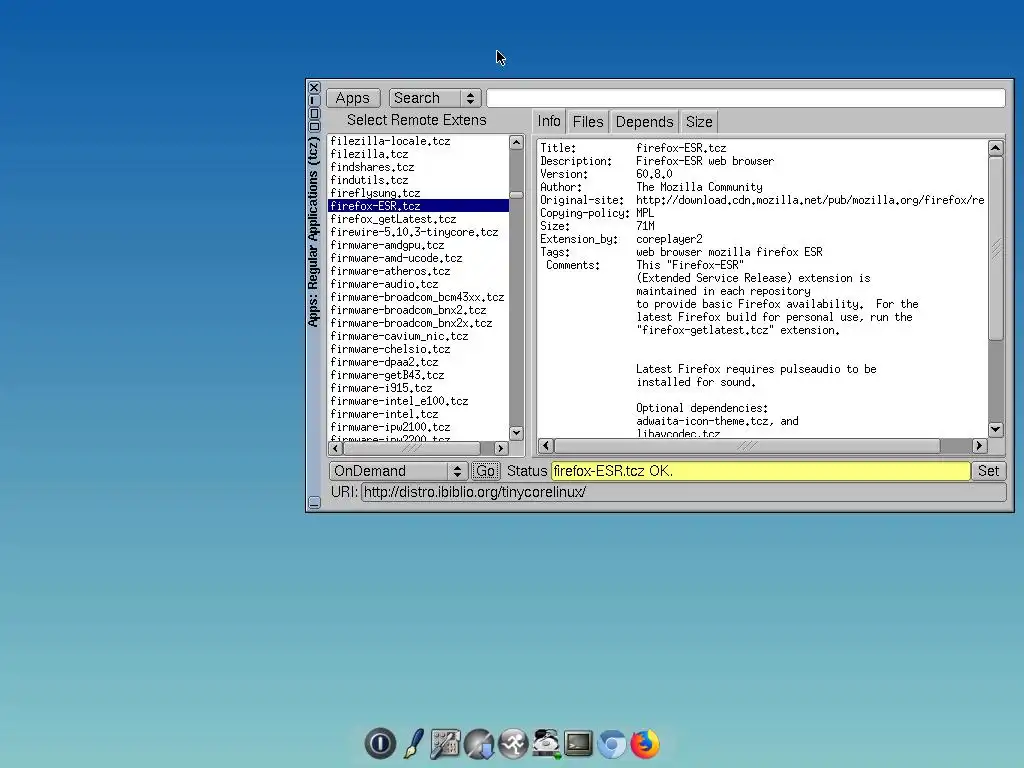Image resolution: width=1024 pixels, height=768 pixels.
Task: Open the Exit power icon in the dock
Action: point(380,744)
